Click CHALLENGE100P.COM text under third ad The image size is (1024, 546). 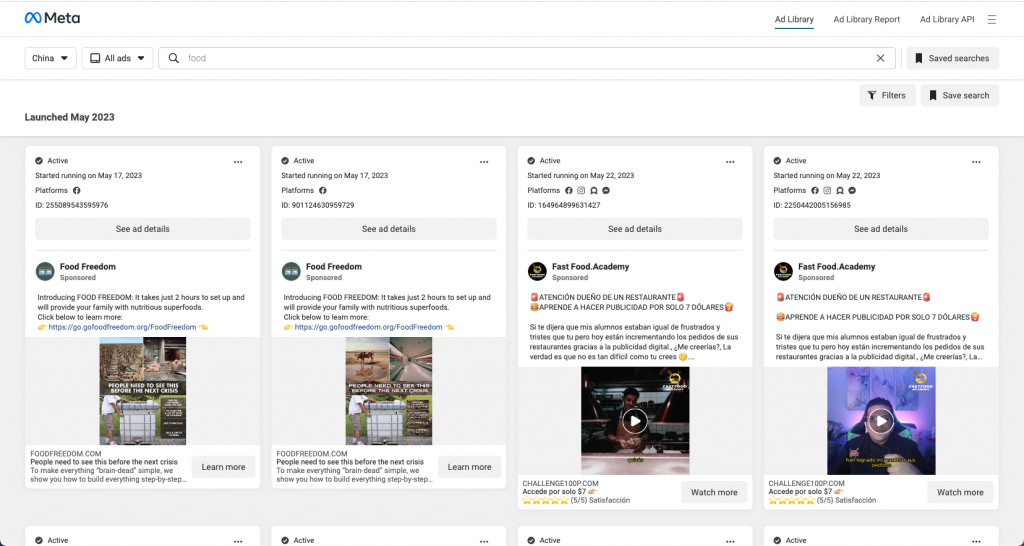560,483
